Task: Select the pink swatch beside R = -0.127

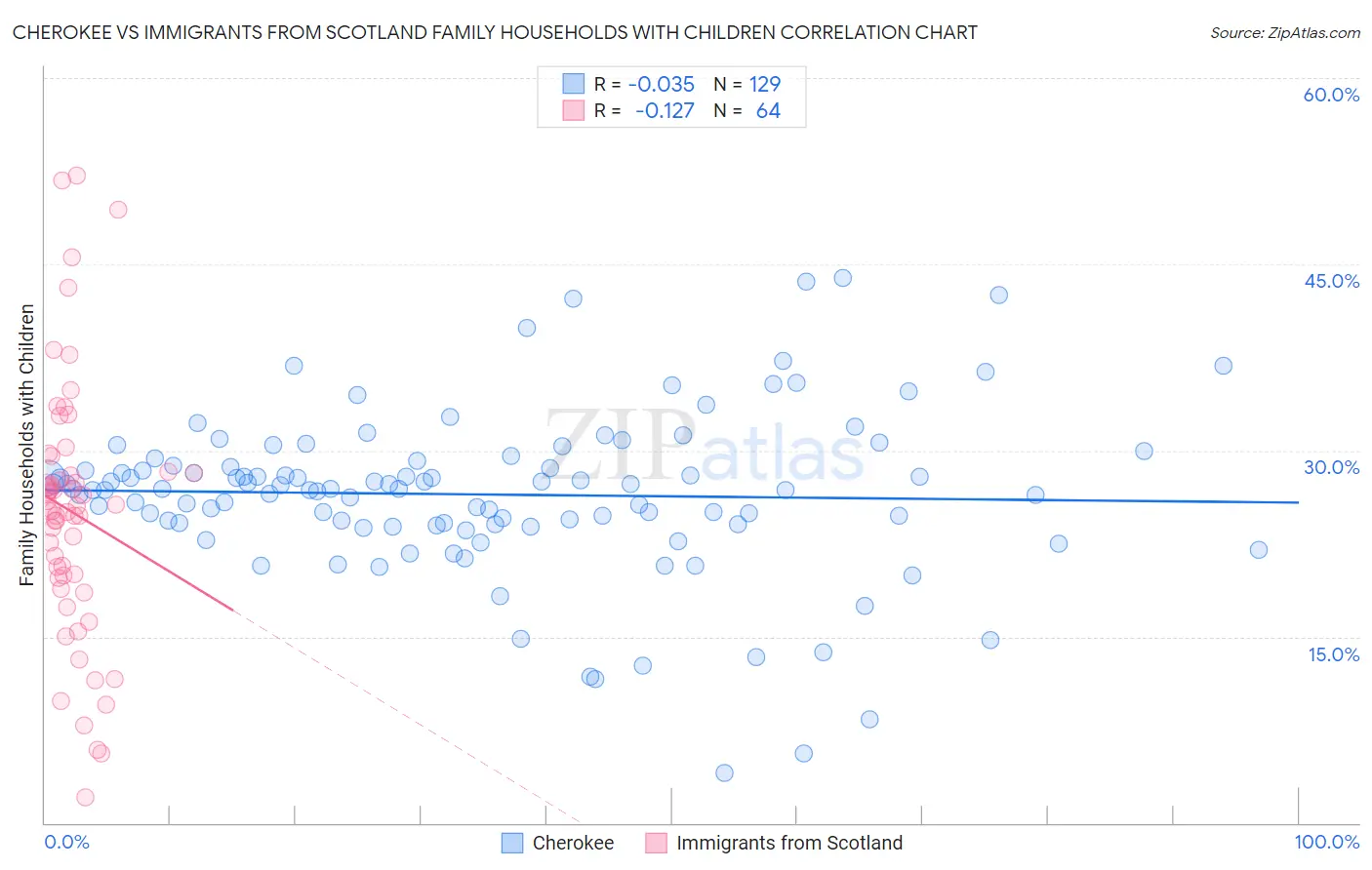Action: coord(573,111)
